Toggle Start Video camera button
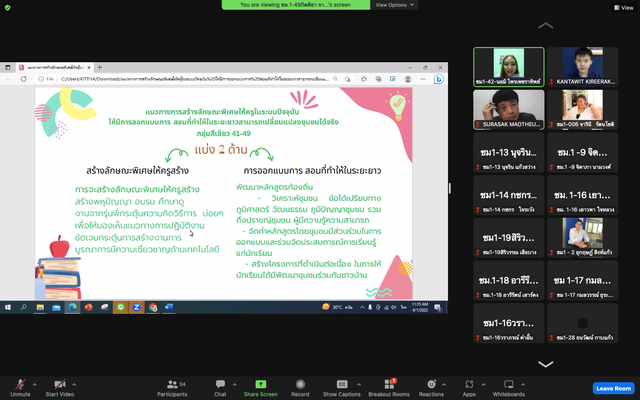 (59, 383)
